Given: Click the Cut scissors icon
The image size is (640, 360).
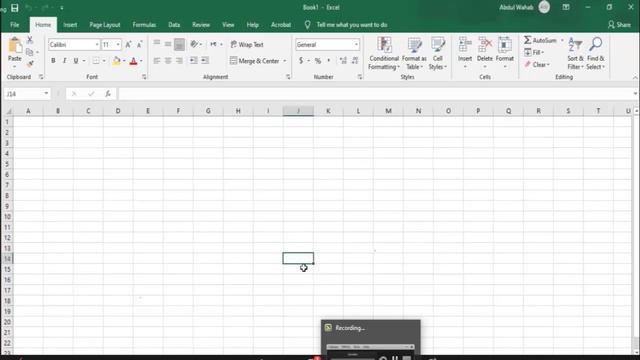Looking at the screenshot, I should pyautogui.click(x=30, y=40).
